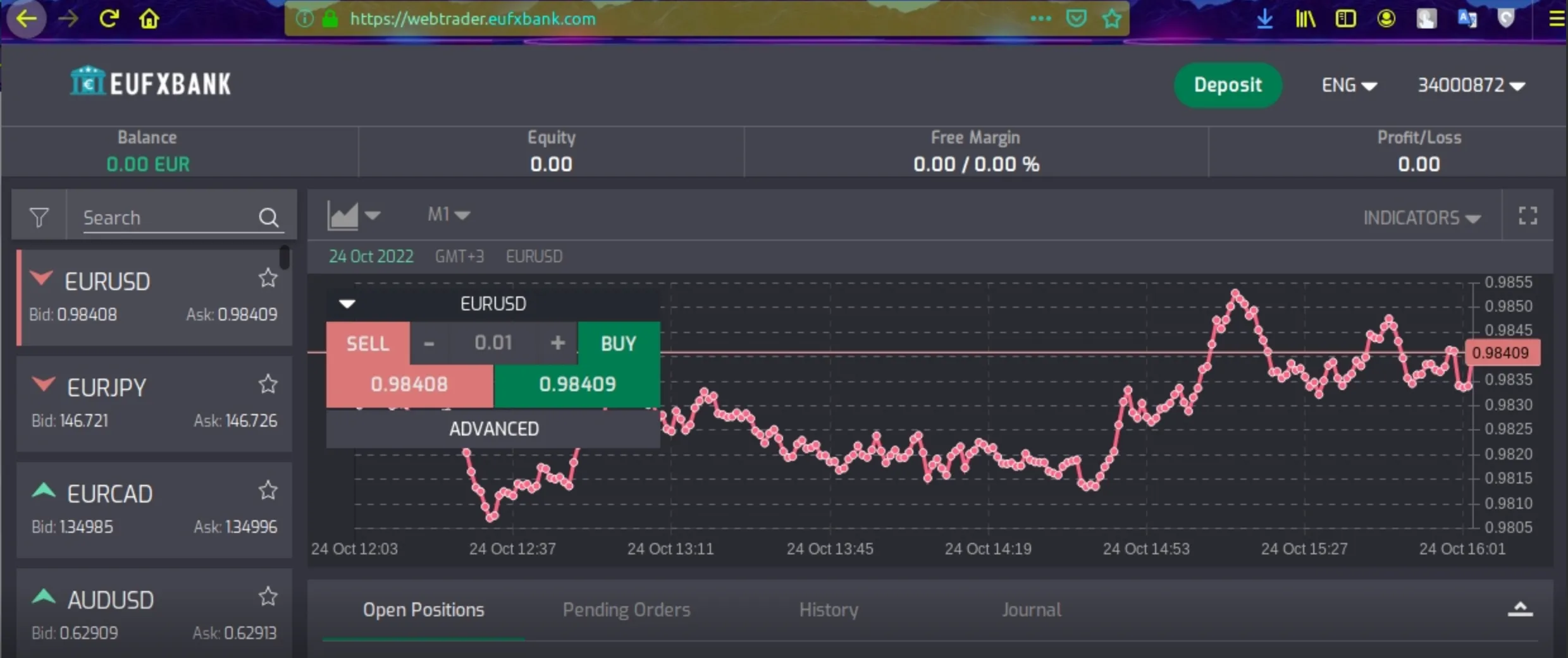Open page actions three-dot menu
1568x658 pixels.
point(1040,19)
